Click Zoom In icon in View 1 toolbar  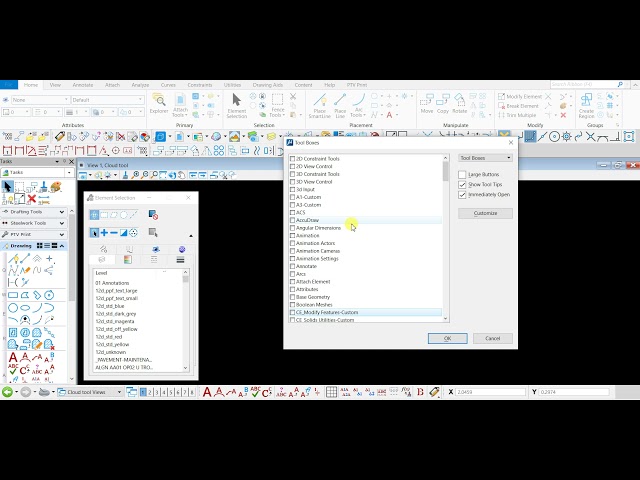point(136,175)
